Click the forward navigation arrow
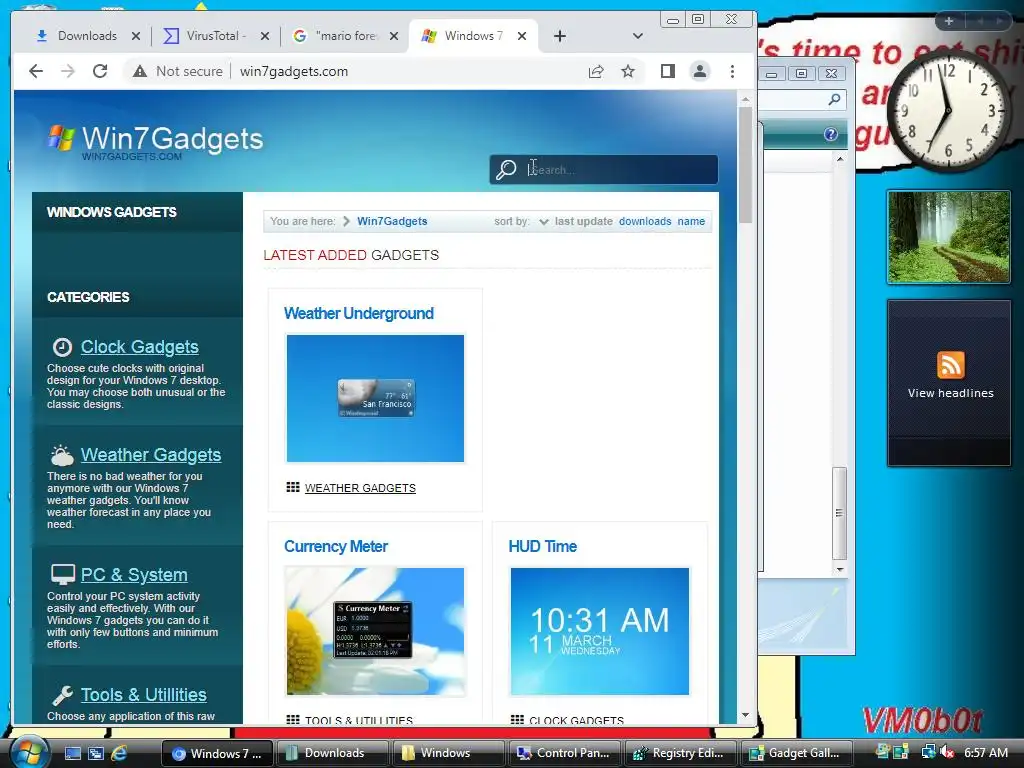 pyautogui.click(x=68, y=71)
